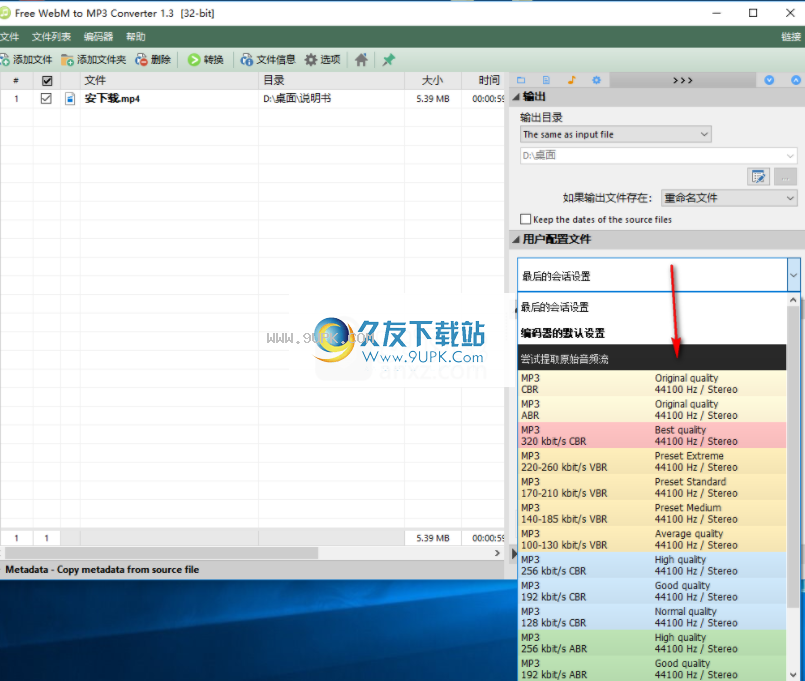
Task: Start conversion with the green Convert button
Action: [205, 60]
